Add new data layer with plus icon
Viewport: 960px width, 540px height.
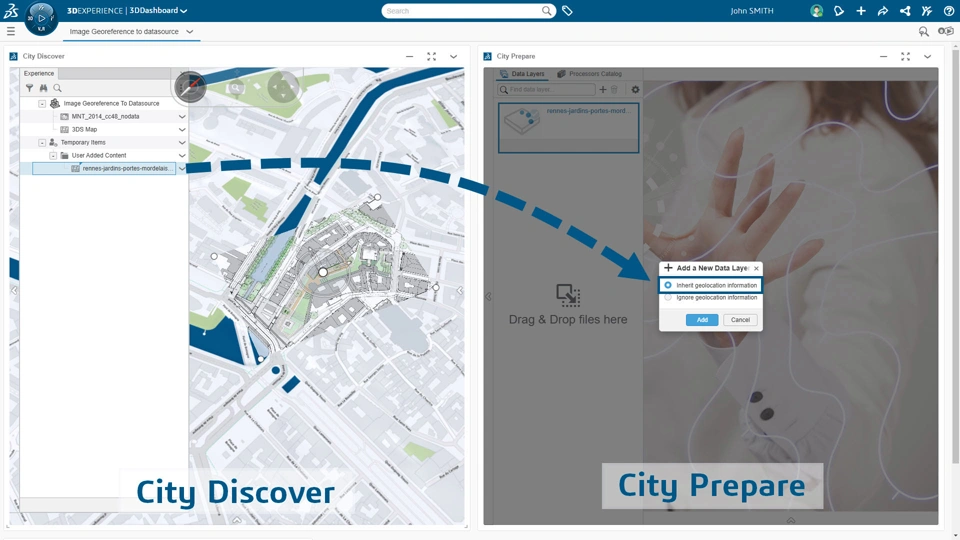602,89
